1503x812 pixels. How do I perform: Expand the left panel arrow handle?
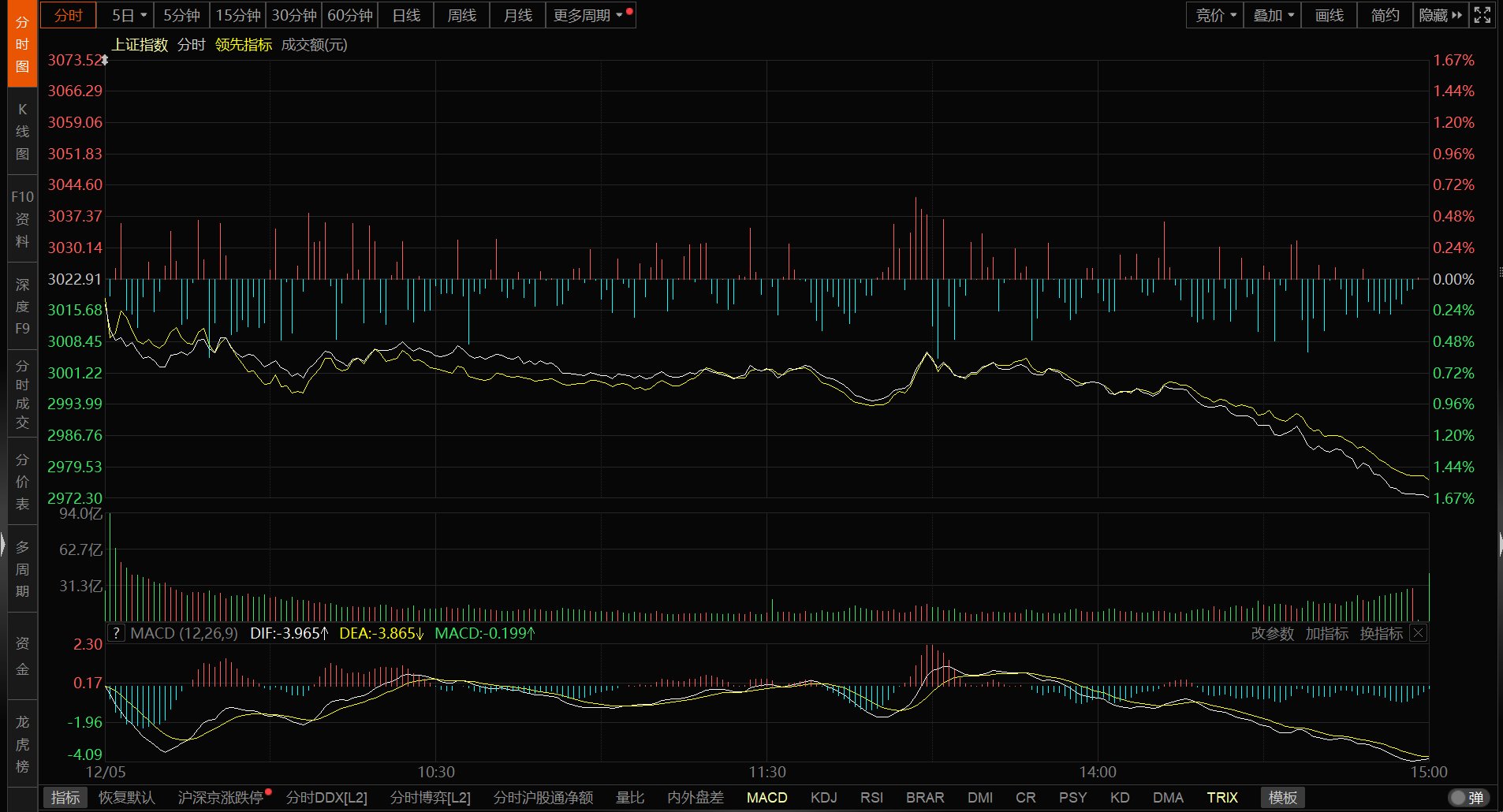(3, 544)
